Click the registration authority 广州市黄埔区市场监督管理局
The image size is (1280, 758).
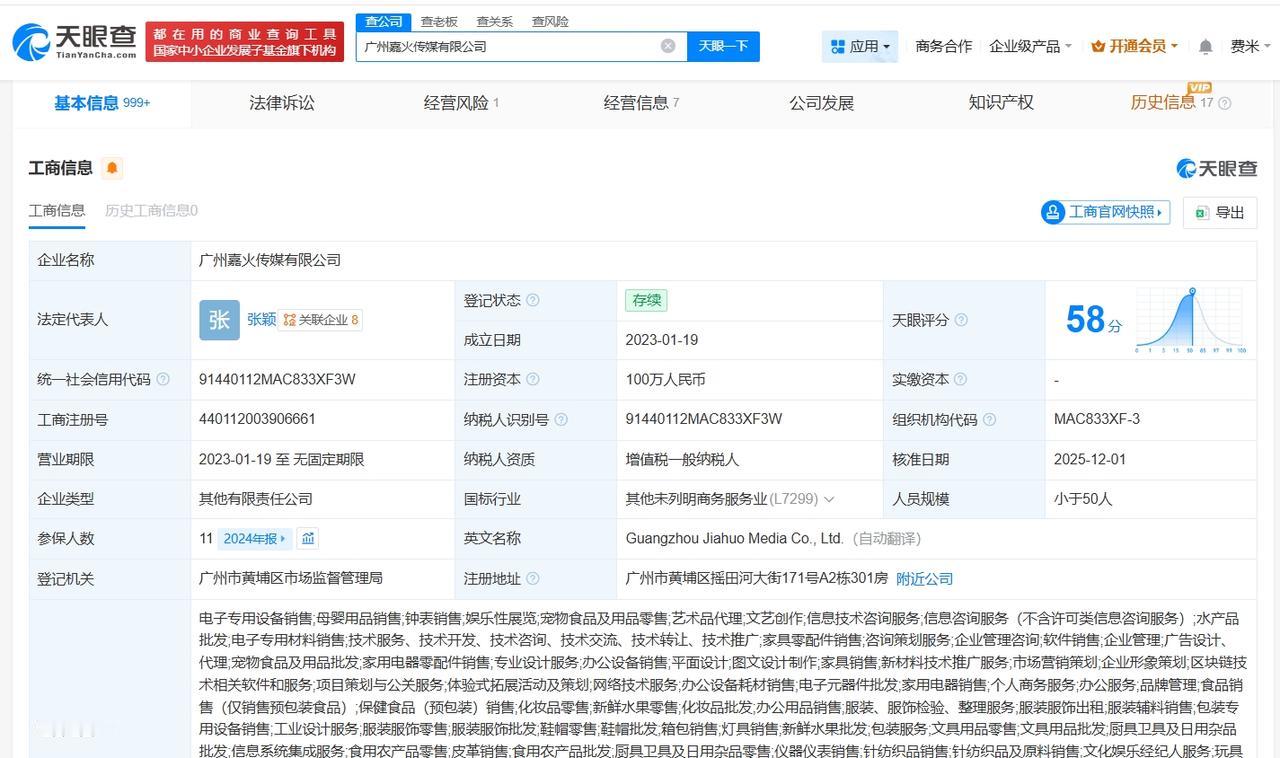[x=291, y=578]
